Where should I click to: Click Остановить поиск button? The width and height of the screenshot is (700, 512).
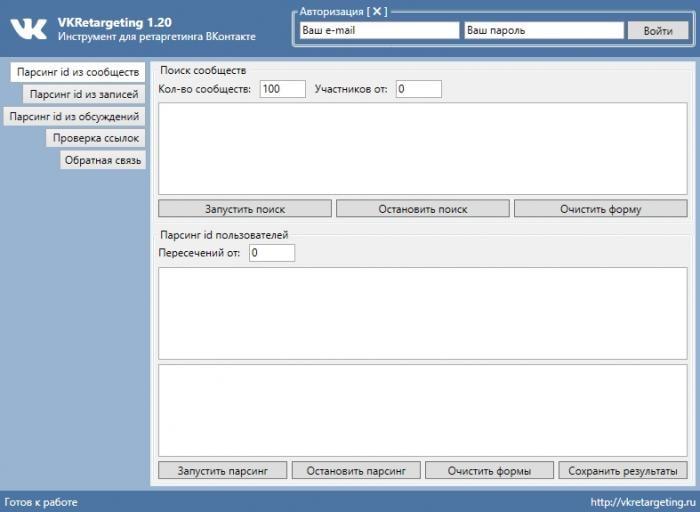click(423, 209)
